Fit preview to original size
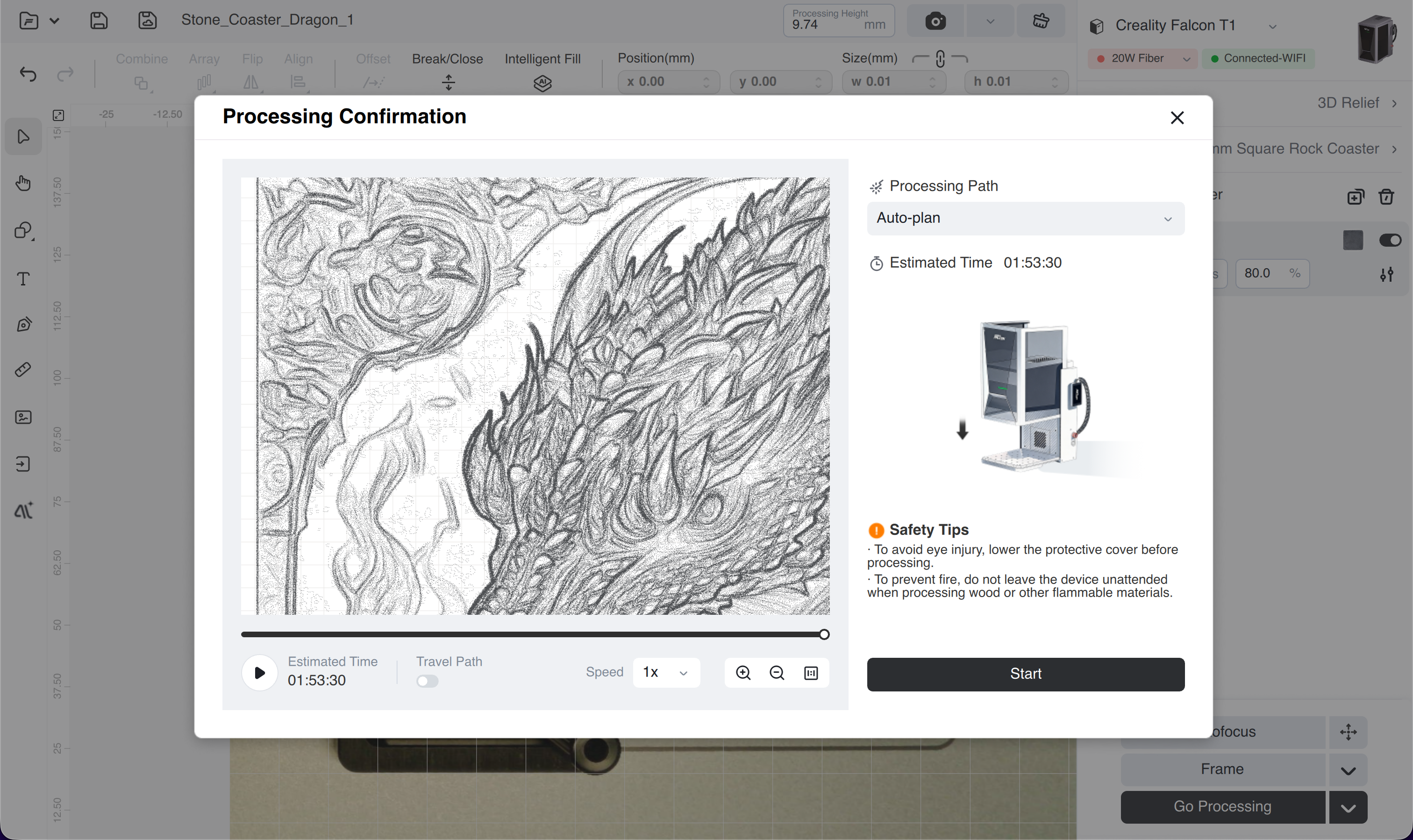This screenshot has height=840, width=1413. [x=811, y=672]
